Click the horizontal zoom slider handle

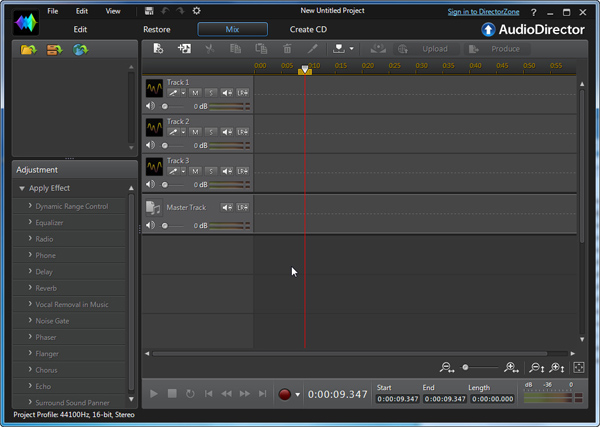(466, 368)
